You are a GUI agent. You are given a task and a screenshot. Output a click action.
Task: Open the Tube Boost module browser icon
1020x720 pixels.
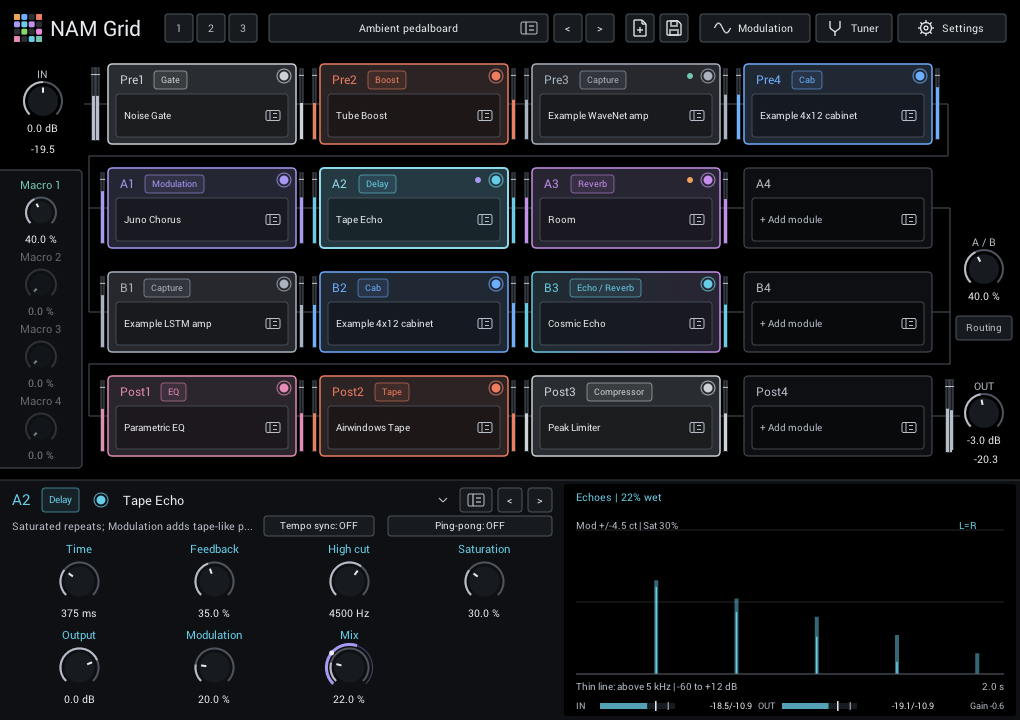[x=485, y=115]
